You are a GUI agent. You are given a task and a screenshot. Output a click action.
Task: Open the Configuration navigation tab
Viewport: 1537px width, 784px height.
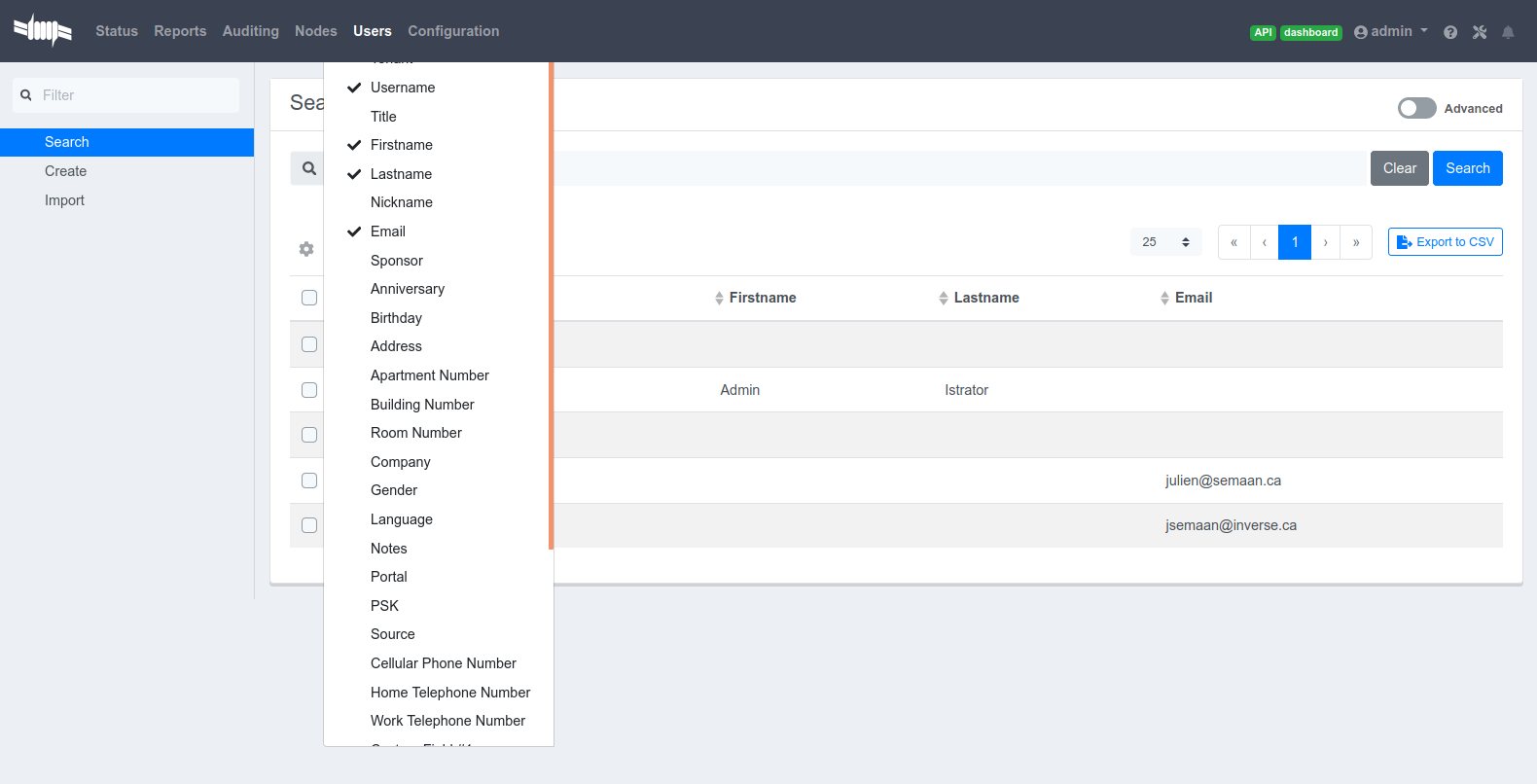(453, 31)
